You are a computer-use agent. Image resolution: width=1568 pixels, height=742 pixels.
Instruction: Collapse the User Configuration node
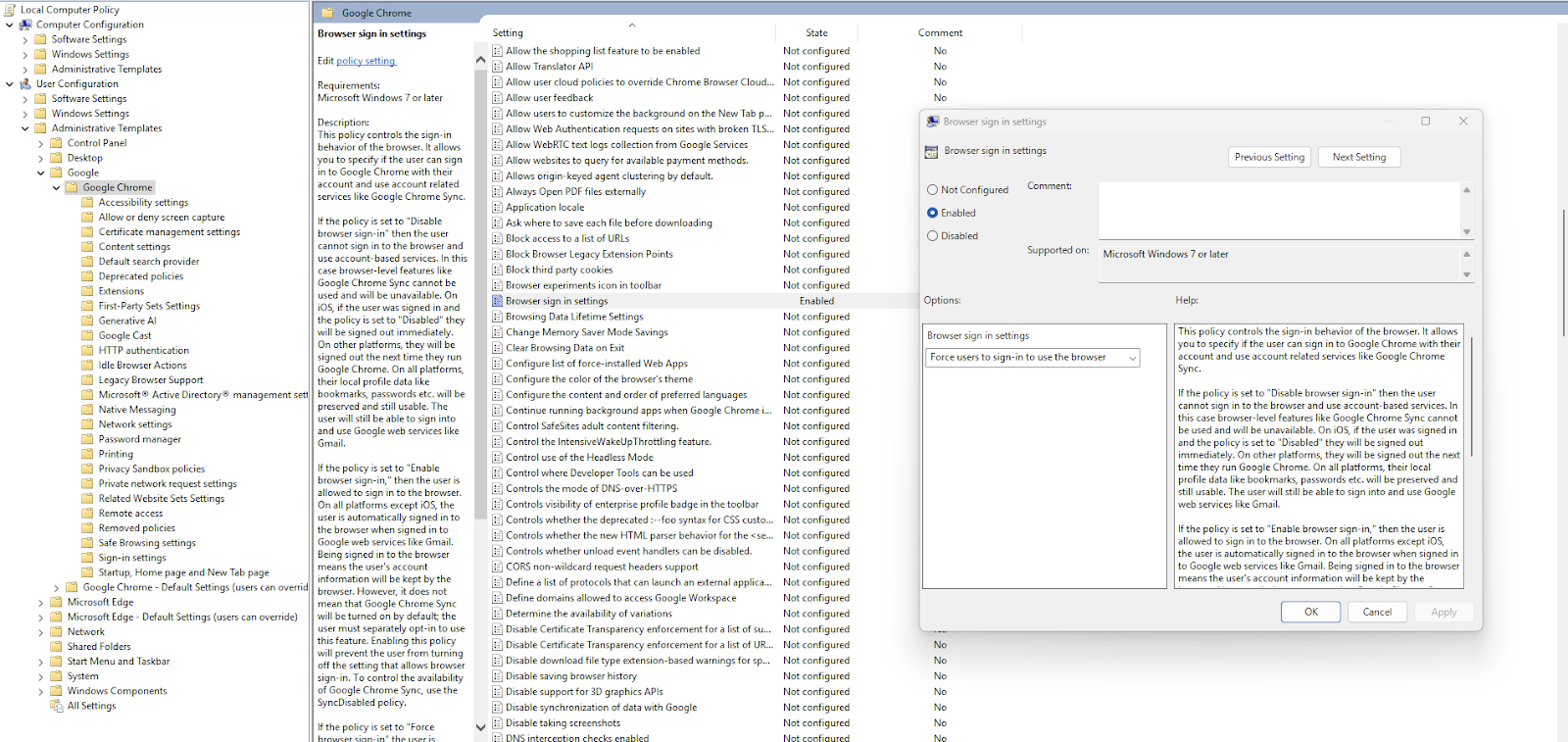click(x=10, y=83)
